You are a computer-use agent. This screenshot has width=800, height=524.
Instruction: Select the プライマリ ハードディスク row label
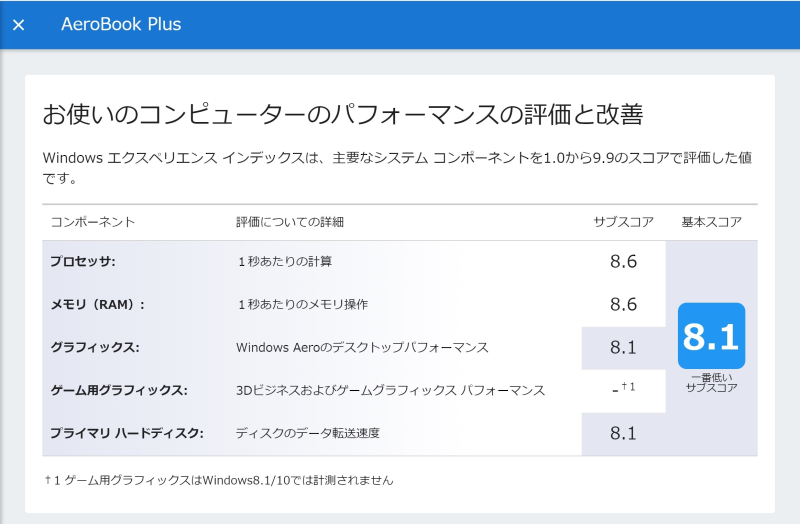pyautogui.click(x=127, y=433)
